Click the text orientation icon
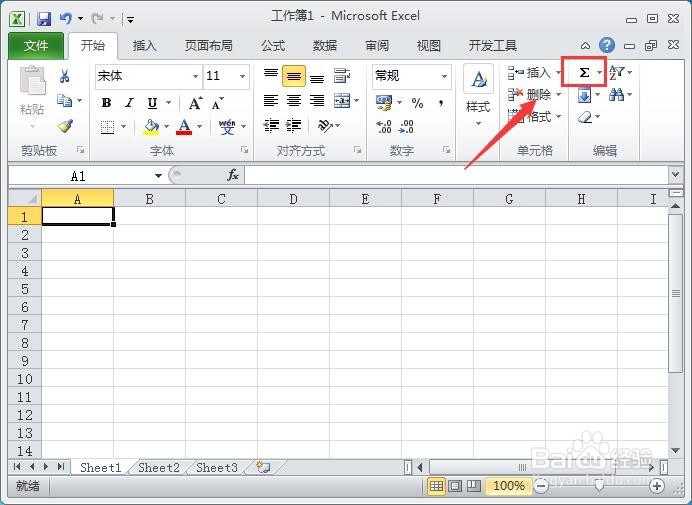Viewport: 692px width, 505px height. click(x=325, y=126)
